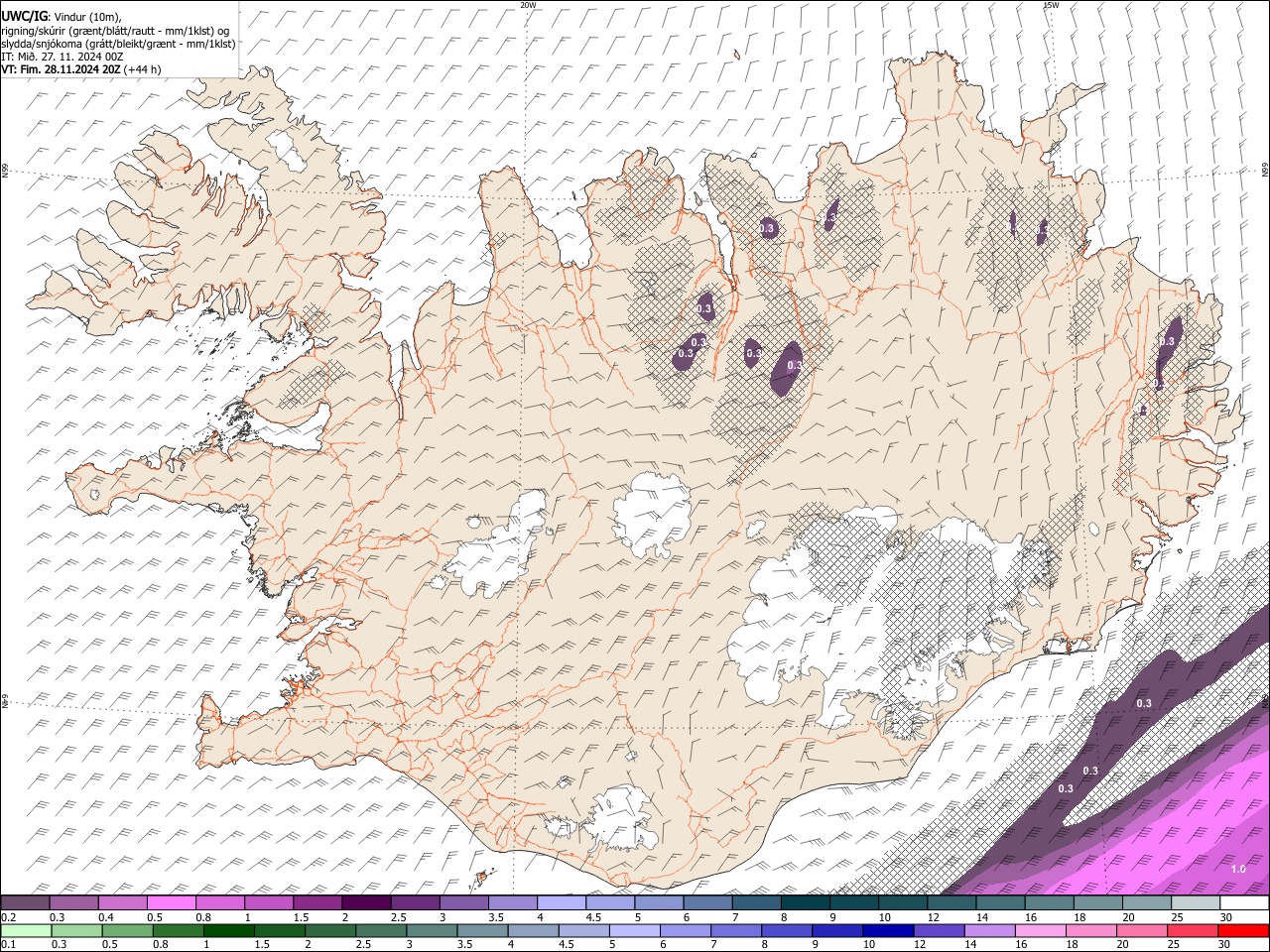
Task: Select the bright pink swatch between 0.5 and 0.8 in the top row
Action: click(172, 903)
